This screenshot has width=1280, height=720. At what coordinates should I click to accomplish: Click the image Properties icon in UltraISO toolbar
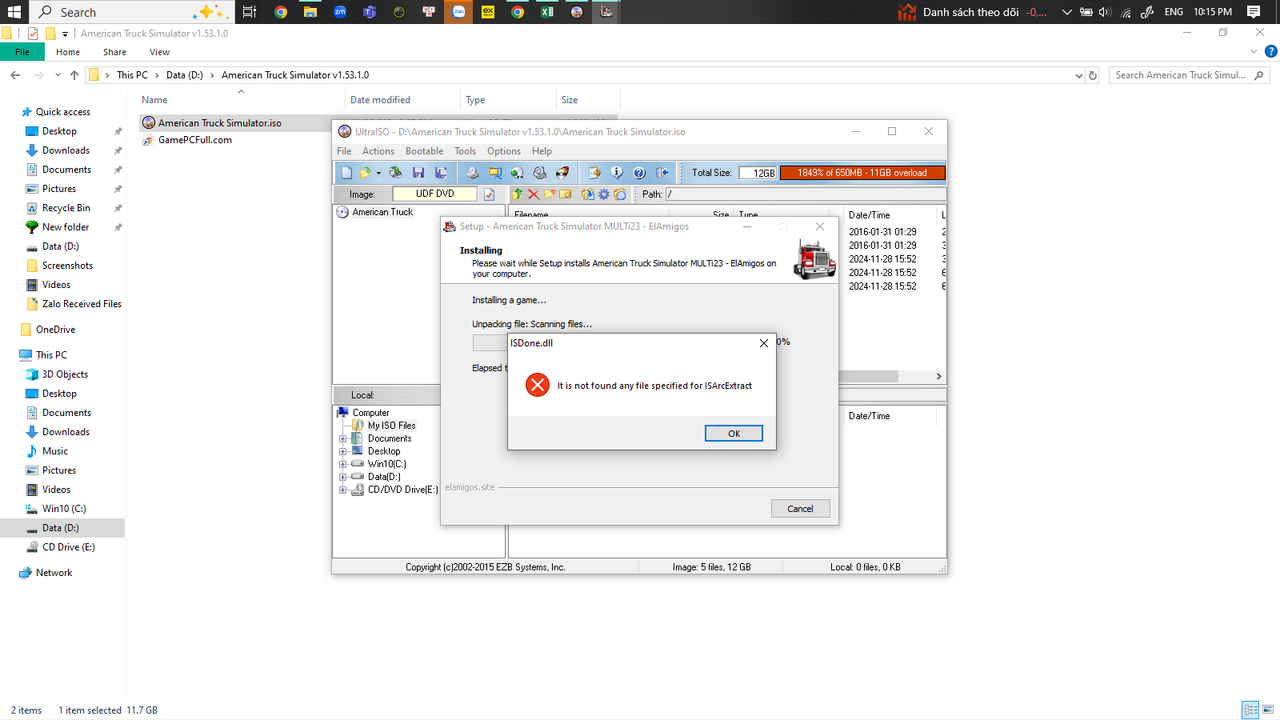[x=594, y=173]
